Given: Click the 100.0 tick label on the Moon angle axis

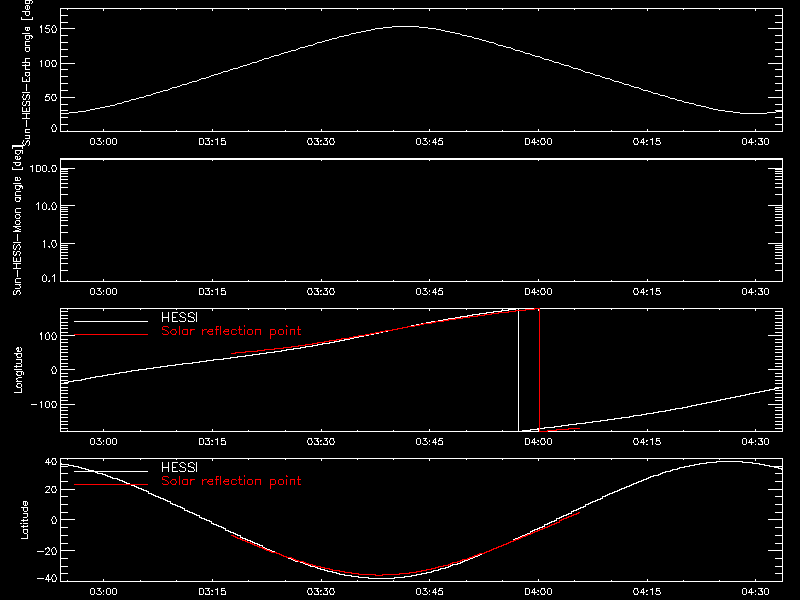Looking at the screenshot, I should coord(43,169).
